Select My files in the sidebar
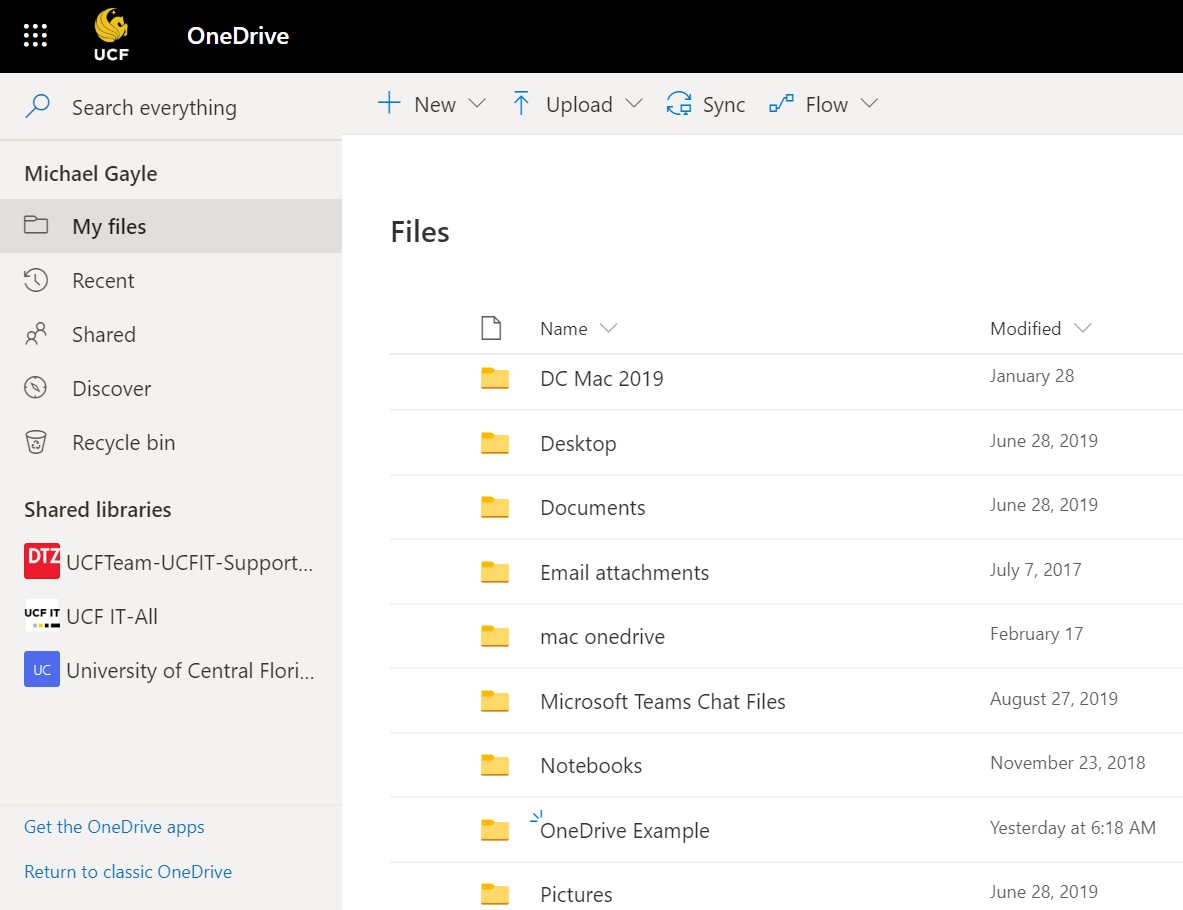Screen dimensions: 1183x910 171,226
